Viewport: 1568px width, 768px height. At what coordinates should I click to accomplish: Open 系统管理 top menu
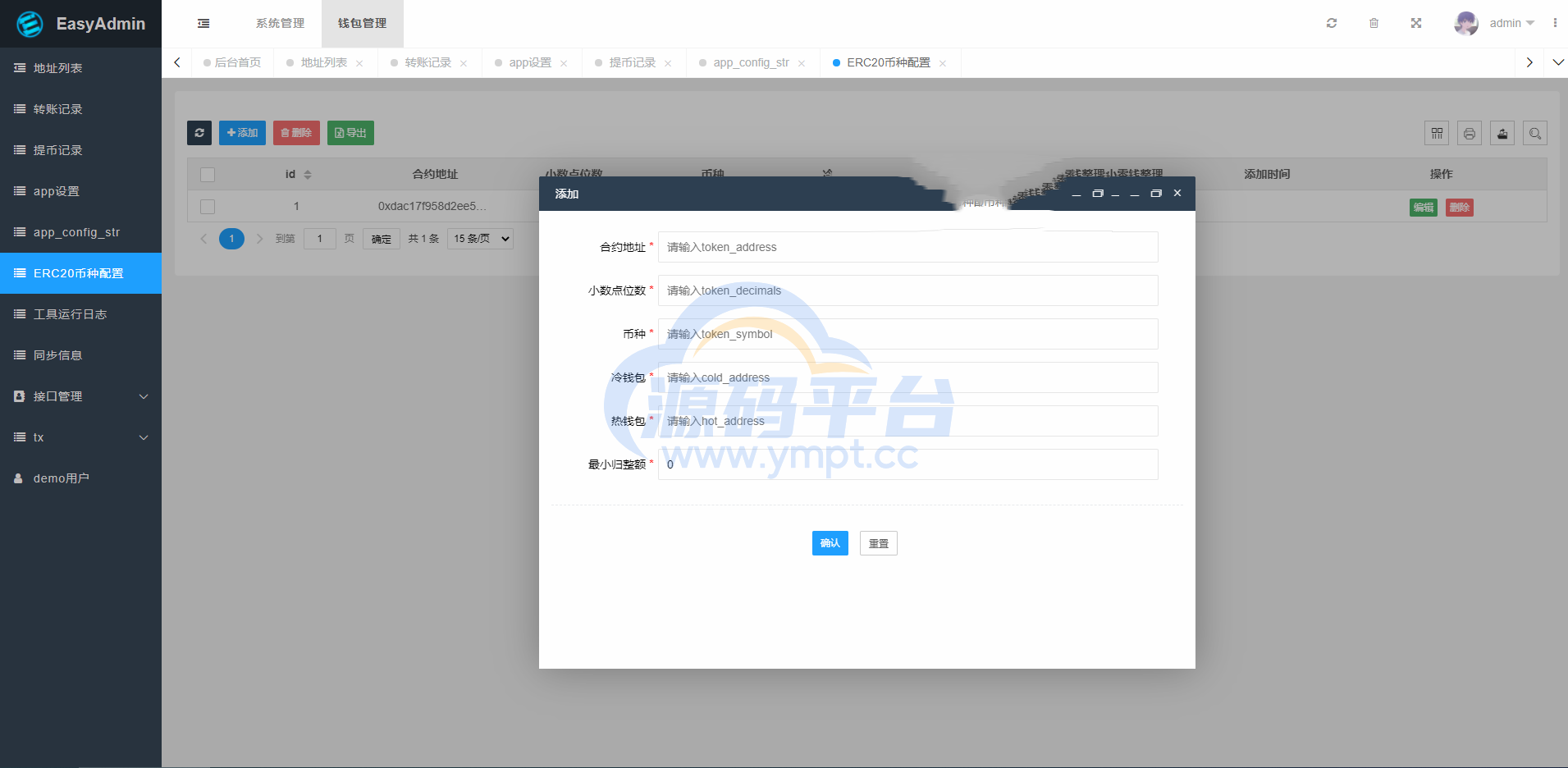click(x=280, y=24)
